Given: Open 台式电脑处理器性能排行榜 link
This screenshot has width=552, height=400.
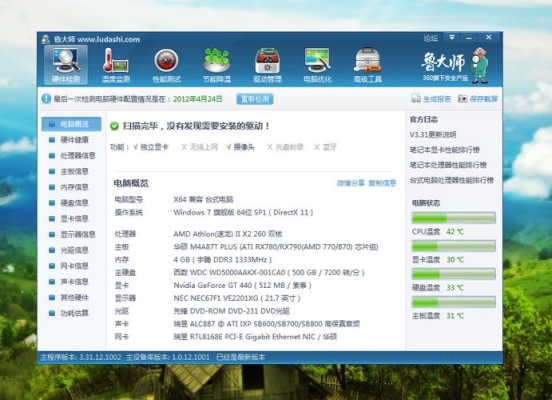Looking at the screenshot, I should (452, 181).
